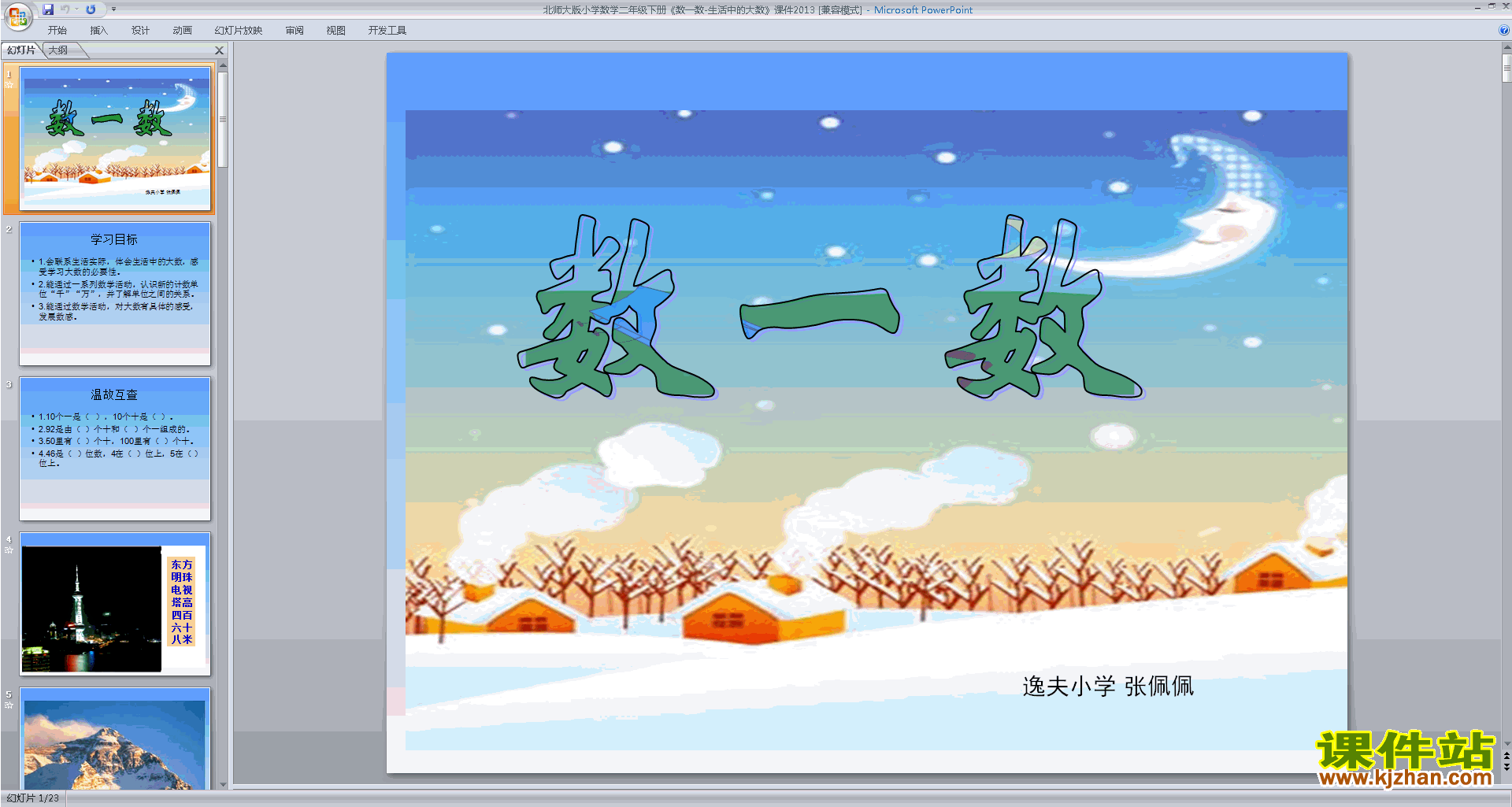
Task: Open the Undo history dropdown arrow
Action: 77,9
